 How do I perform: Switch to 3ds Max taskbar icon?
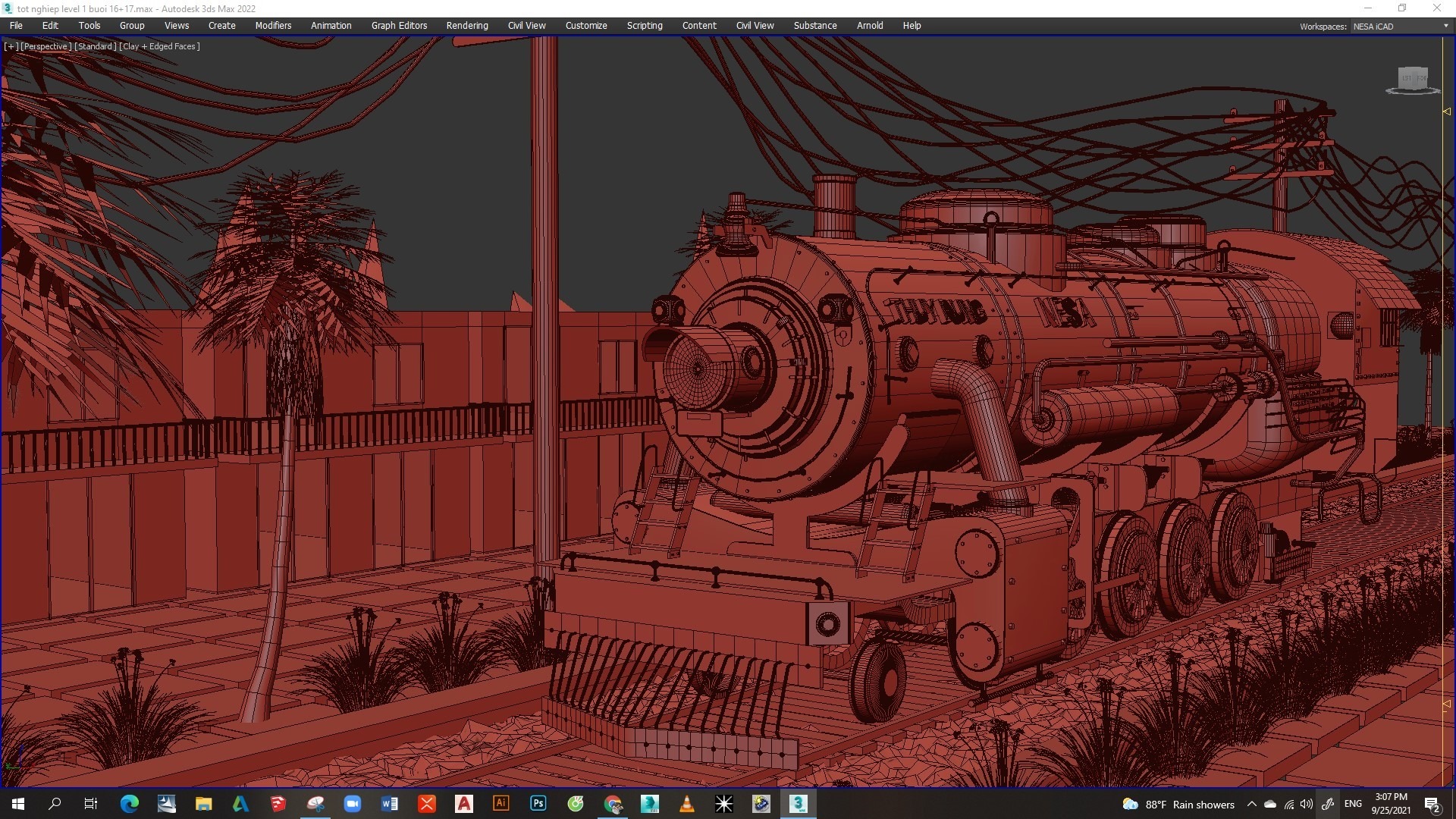click(x=799, y=804)
